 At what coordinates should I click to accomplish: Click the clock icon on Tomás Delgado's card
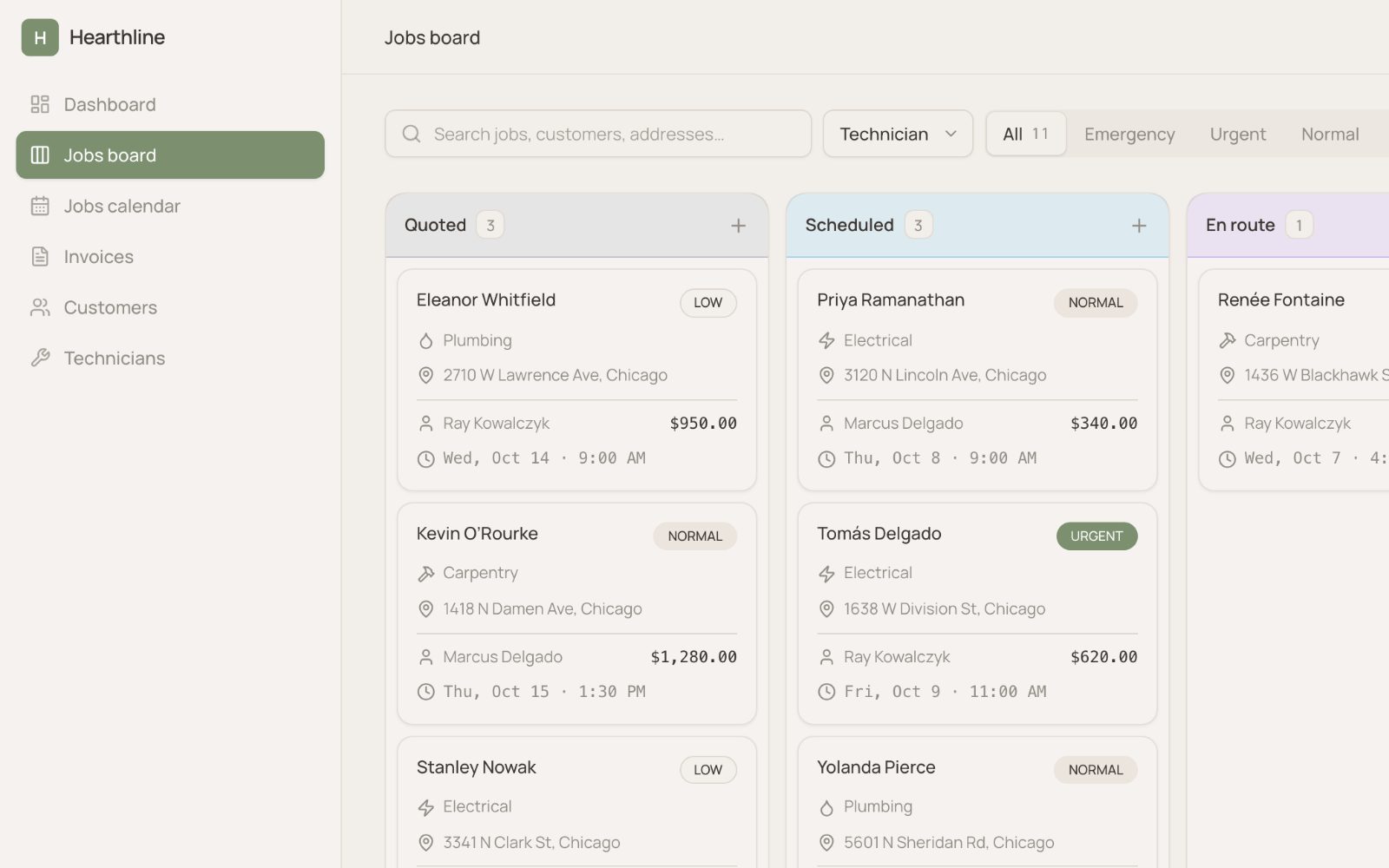coord(826,692)
